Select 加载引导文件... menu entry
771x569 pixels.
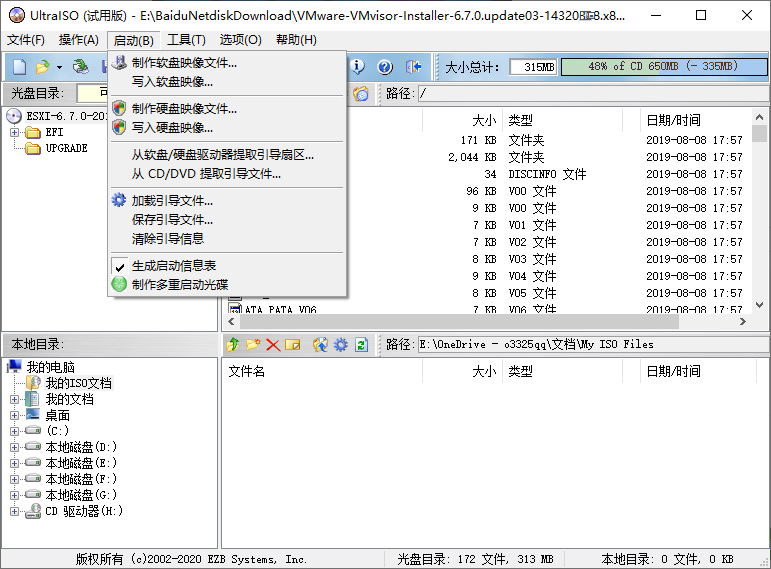pyautogui.click(x=227, y=201)
